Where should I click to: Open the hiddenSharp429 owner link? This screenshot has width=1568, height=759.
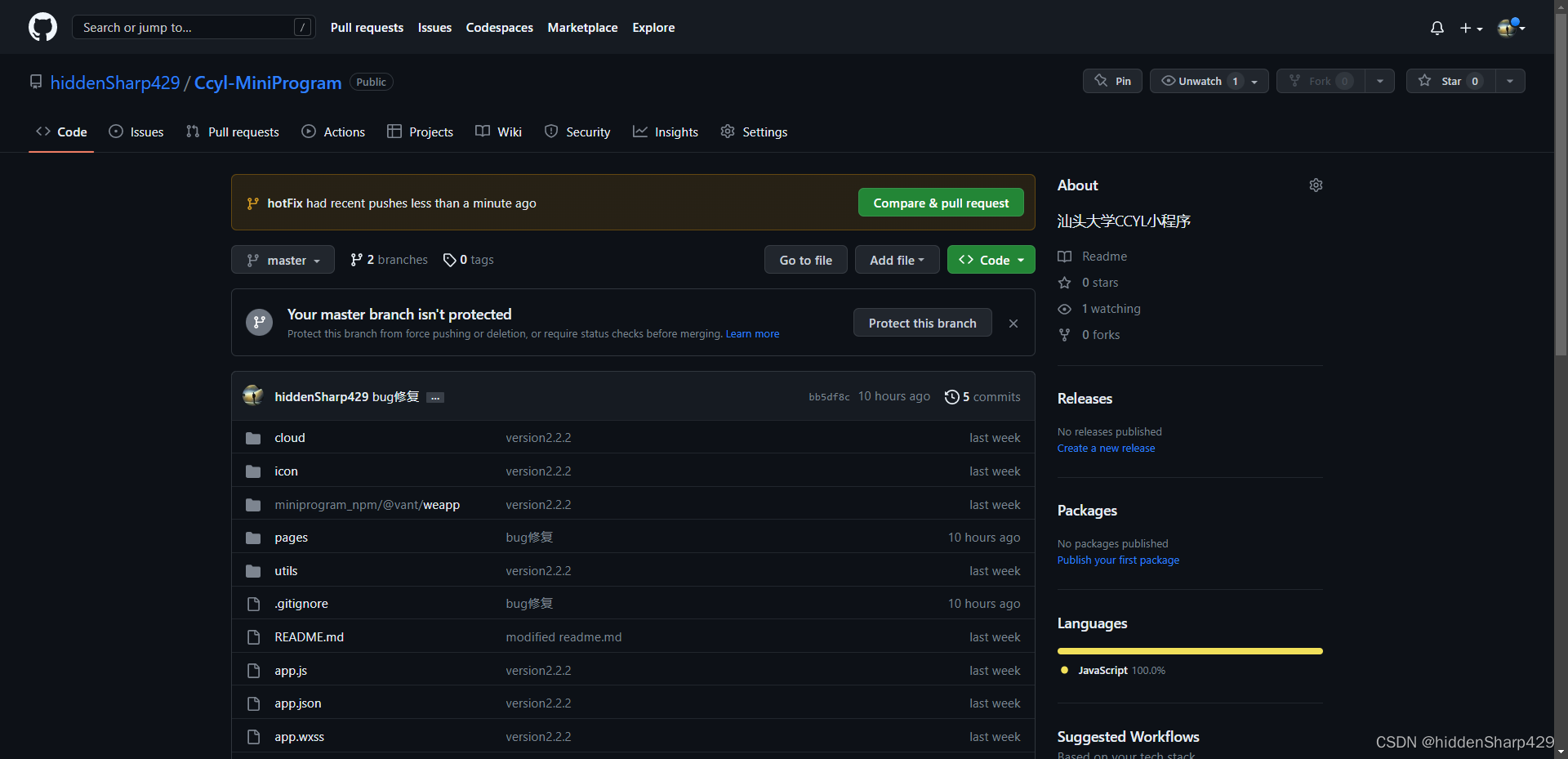pyautogui.click(x=115, y=83)
